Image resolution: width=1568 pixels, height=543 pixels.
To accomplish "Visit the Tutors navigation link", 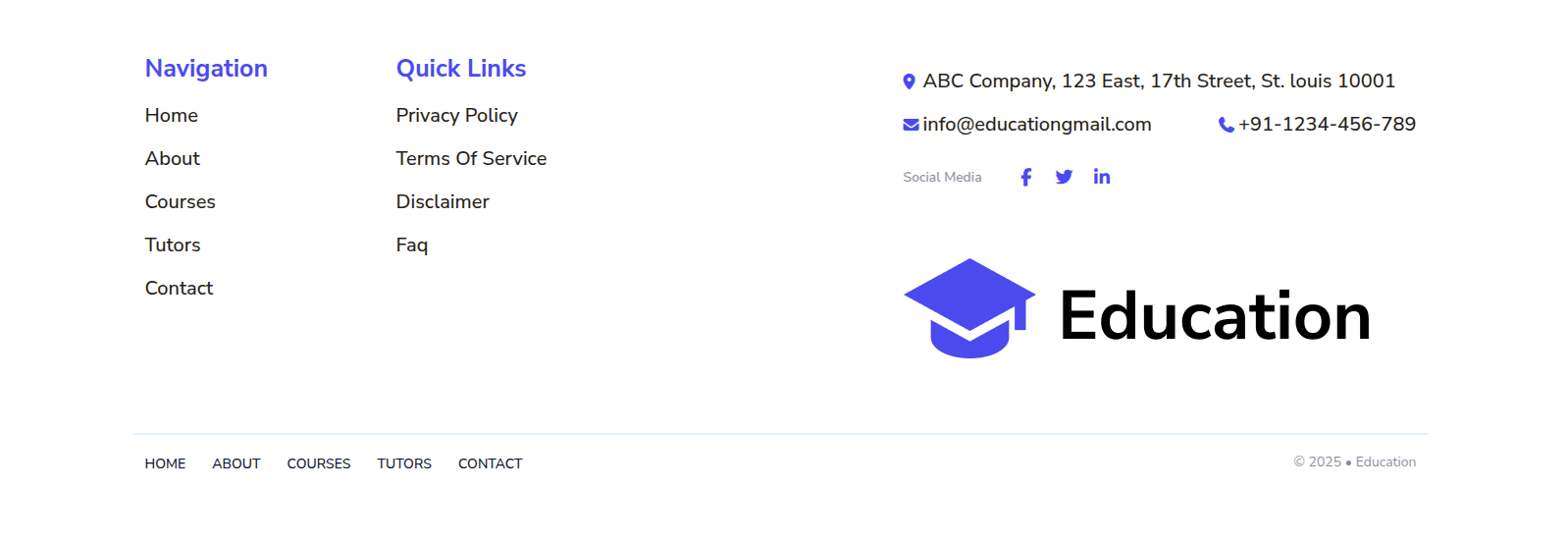I will 173,245.
